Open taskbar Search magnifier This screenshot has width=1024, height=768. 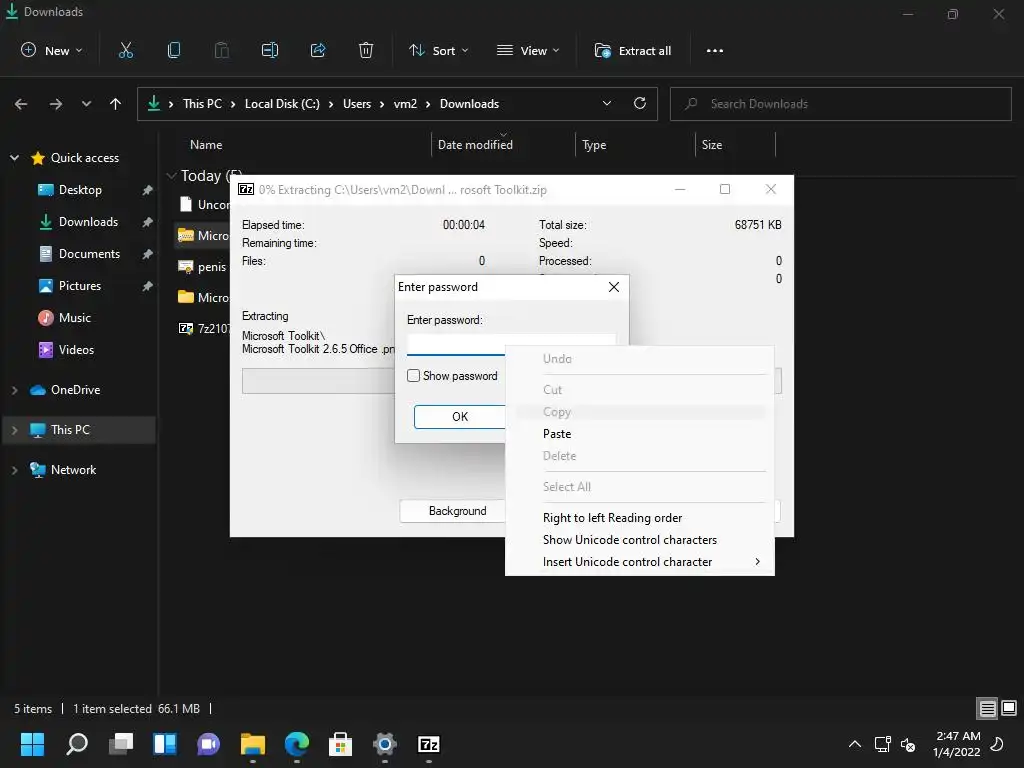click(x=77, y=744)
